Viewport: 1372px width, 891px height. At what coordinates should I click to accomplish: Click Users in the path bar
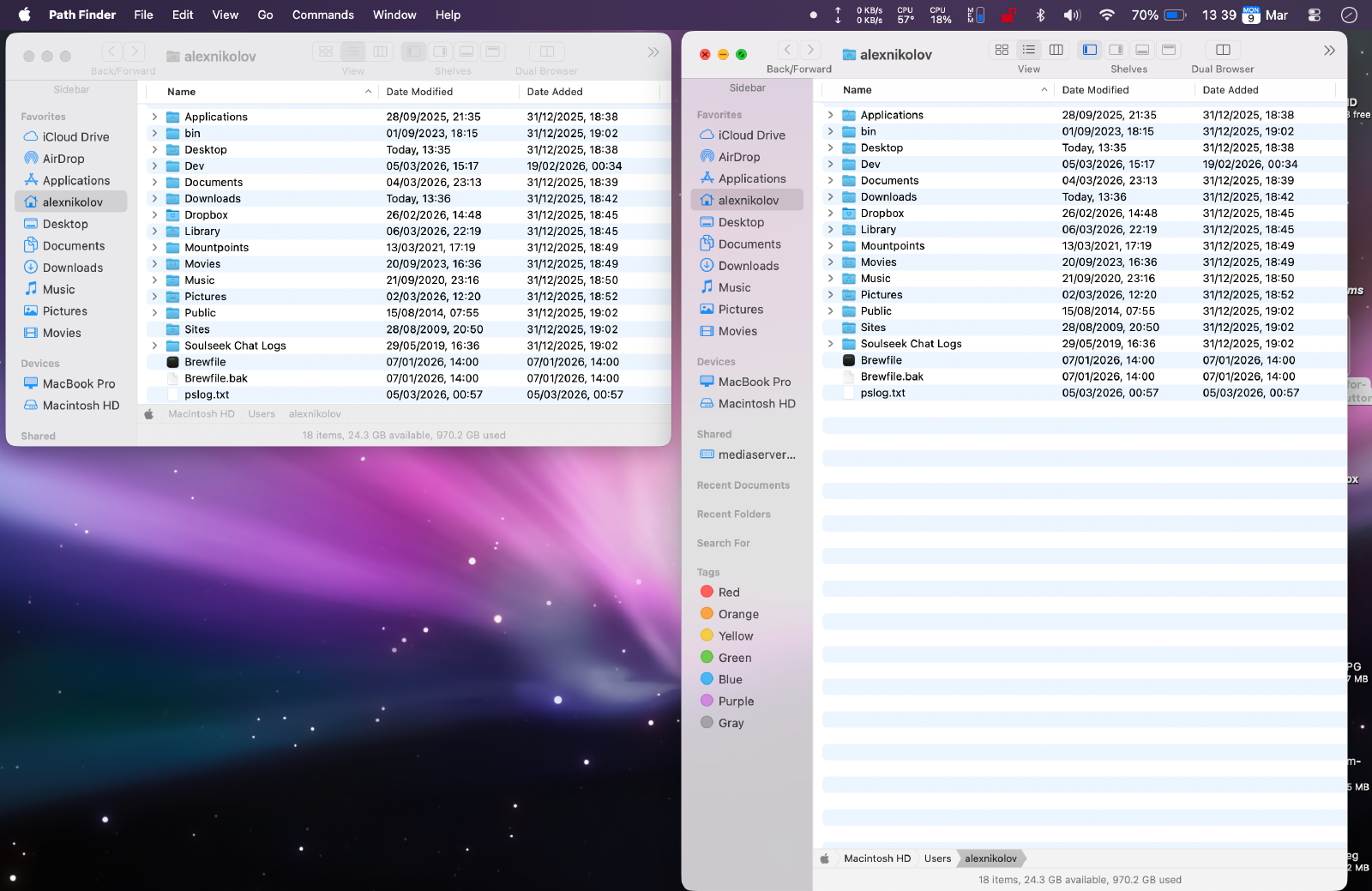(x=937, y=858)
